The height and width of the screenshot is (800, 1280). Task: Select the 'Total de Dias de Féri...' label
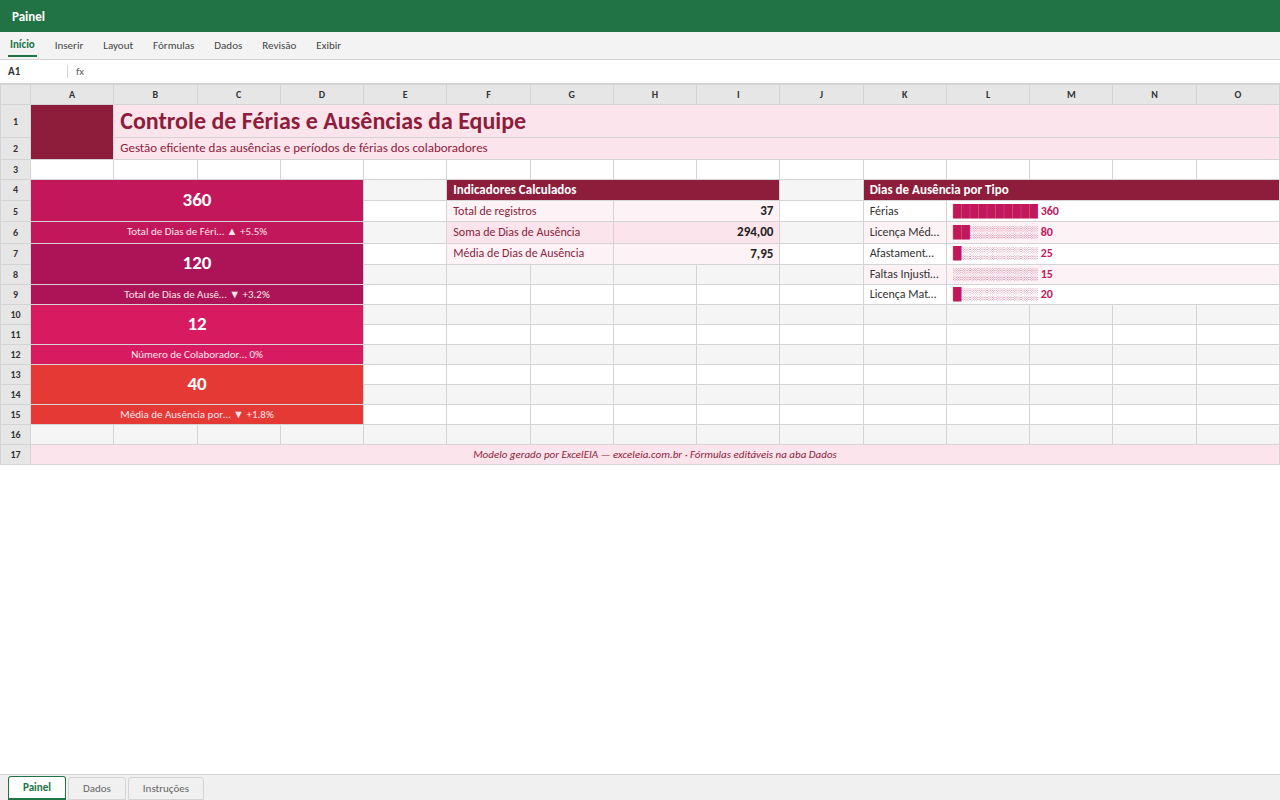pos(197,231)
